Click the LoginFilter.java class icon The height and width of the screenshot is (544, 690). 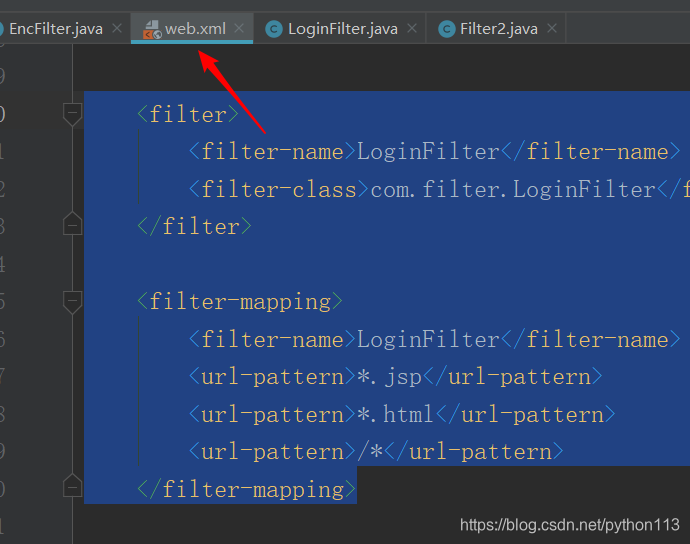[274, 29]
